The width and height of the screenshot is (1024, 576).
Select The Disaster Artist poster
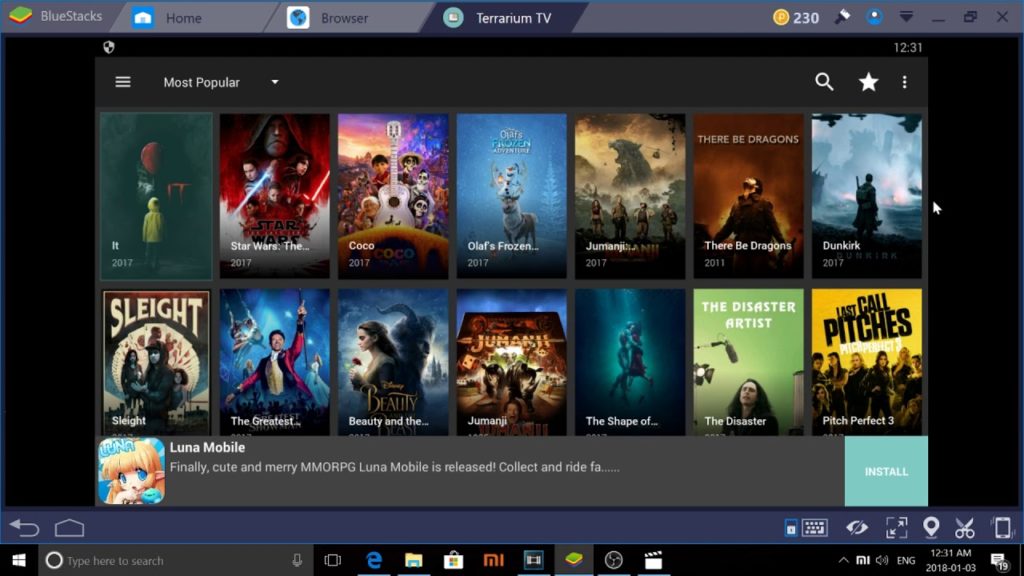pos(748,362)
